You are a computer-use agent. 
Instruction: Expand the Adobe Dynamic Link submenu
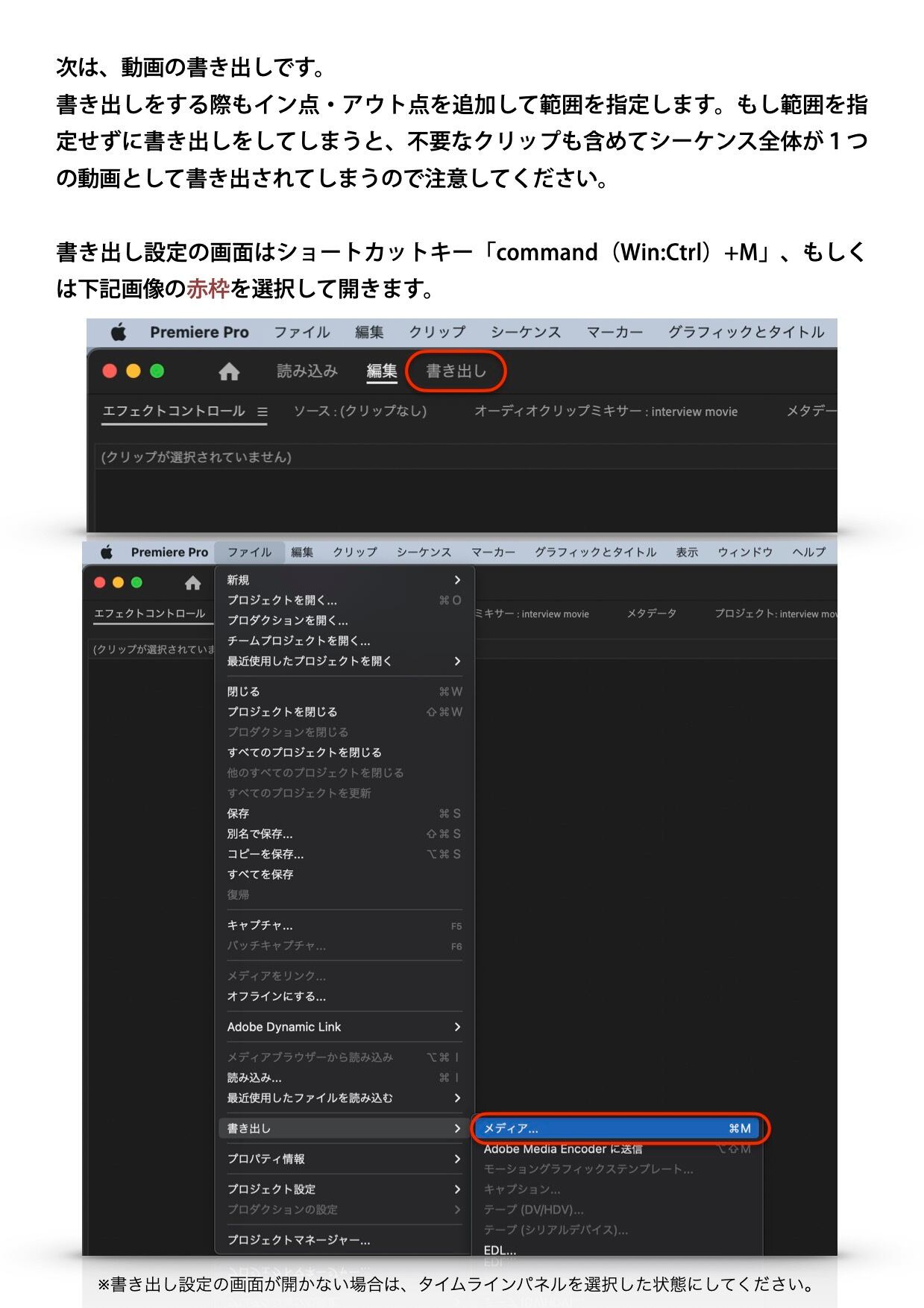click(x=345, y=1027)
